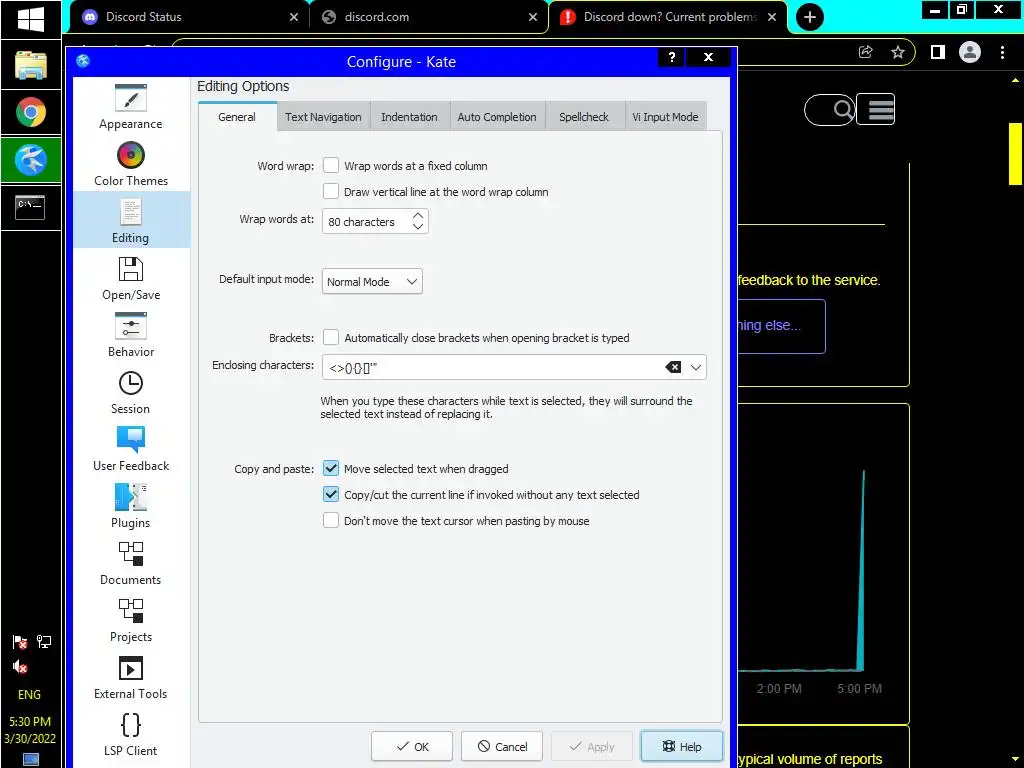
Task: Open the User Feedback settings page
Action: (131, 448)
